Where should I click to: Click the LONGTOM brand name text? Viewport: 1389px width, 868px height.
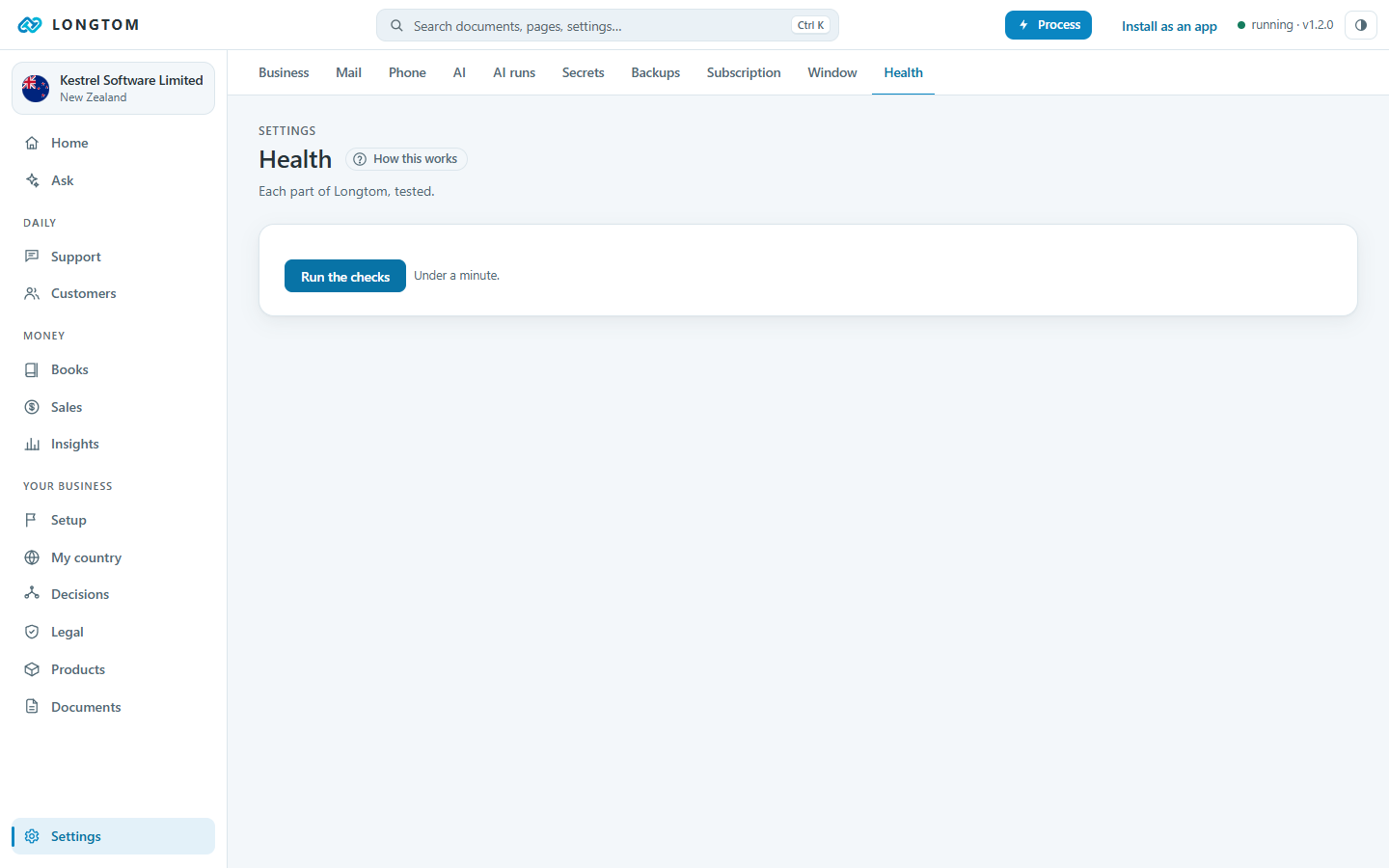(95, 25)
